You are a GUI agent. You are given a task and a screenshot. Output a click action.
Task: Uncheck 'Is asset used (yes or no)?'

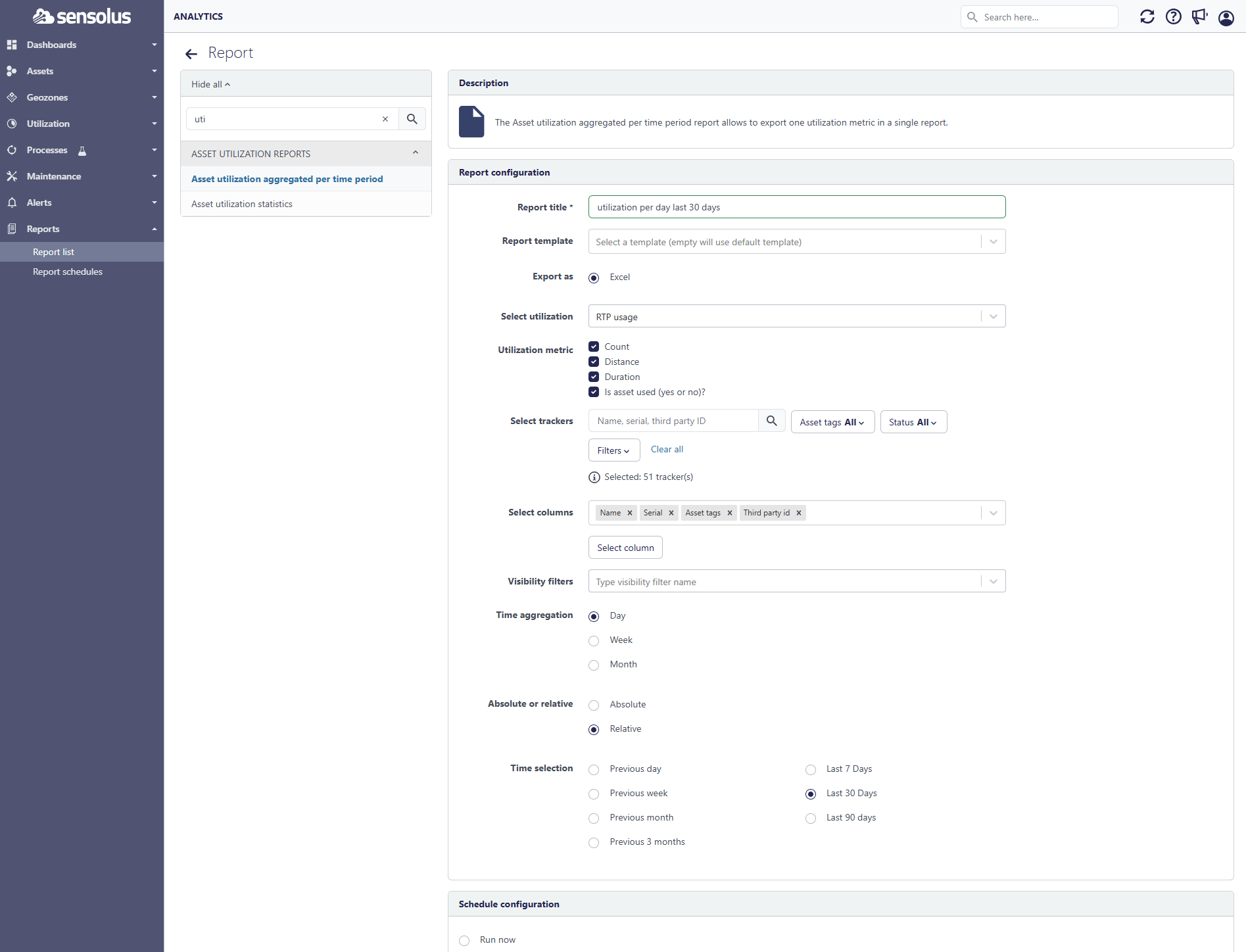coord(594,392)
